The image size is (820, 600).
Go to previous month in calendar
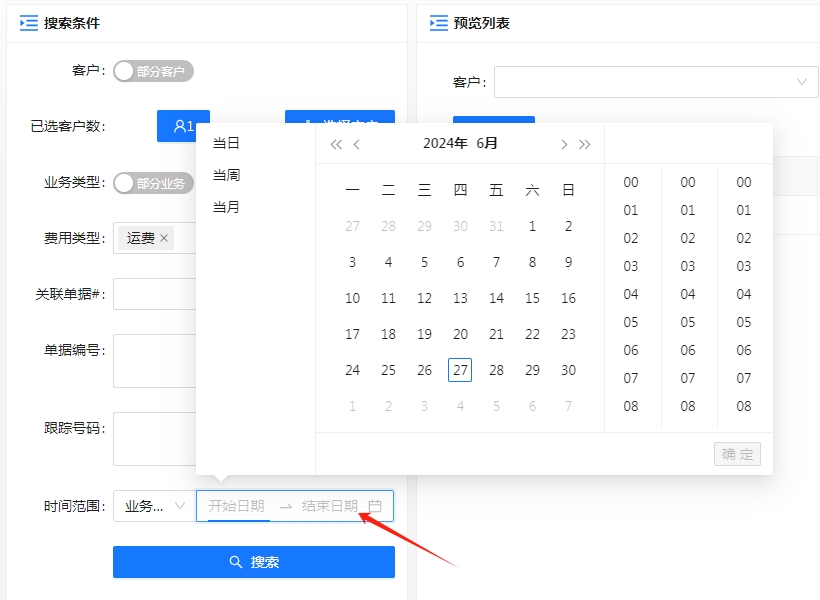click(357, 144)
